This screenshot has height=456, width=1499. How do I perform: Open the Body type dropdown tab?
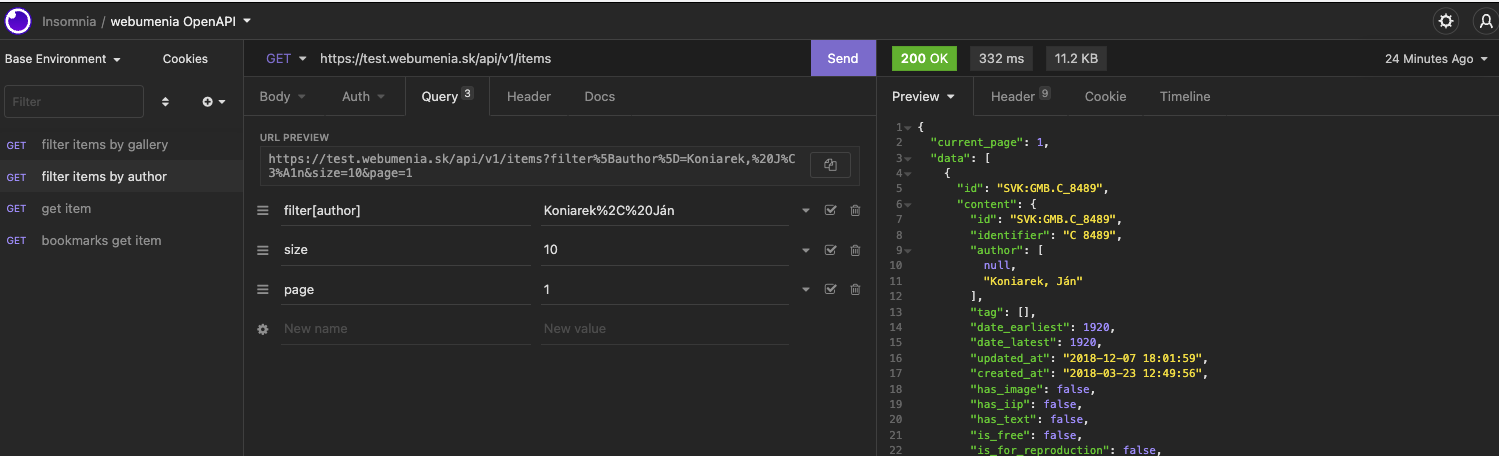point(282,97)
